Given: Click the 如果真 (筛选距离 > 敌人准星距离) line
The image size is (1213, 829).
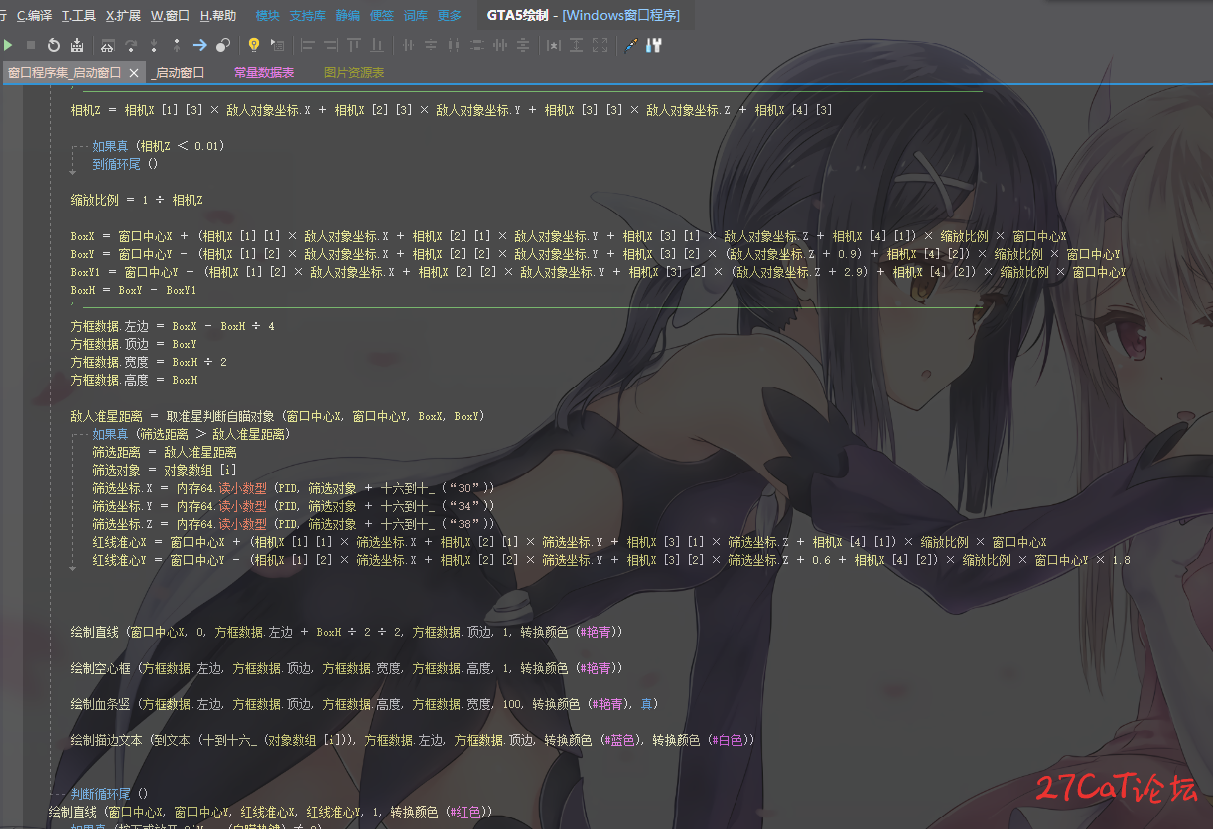Looking at the screenshot, I should tap(191, 434).
